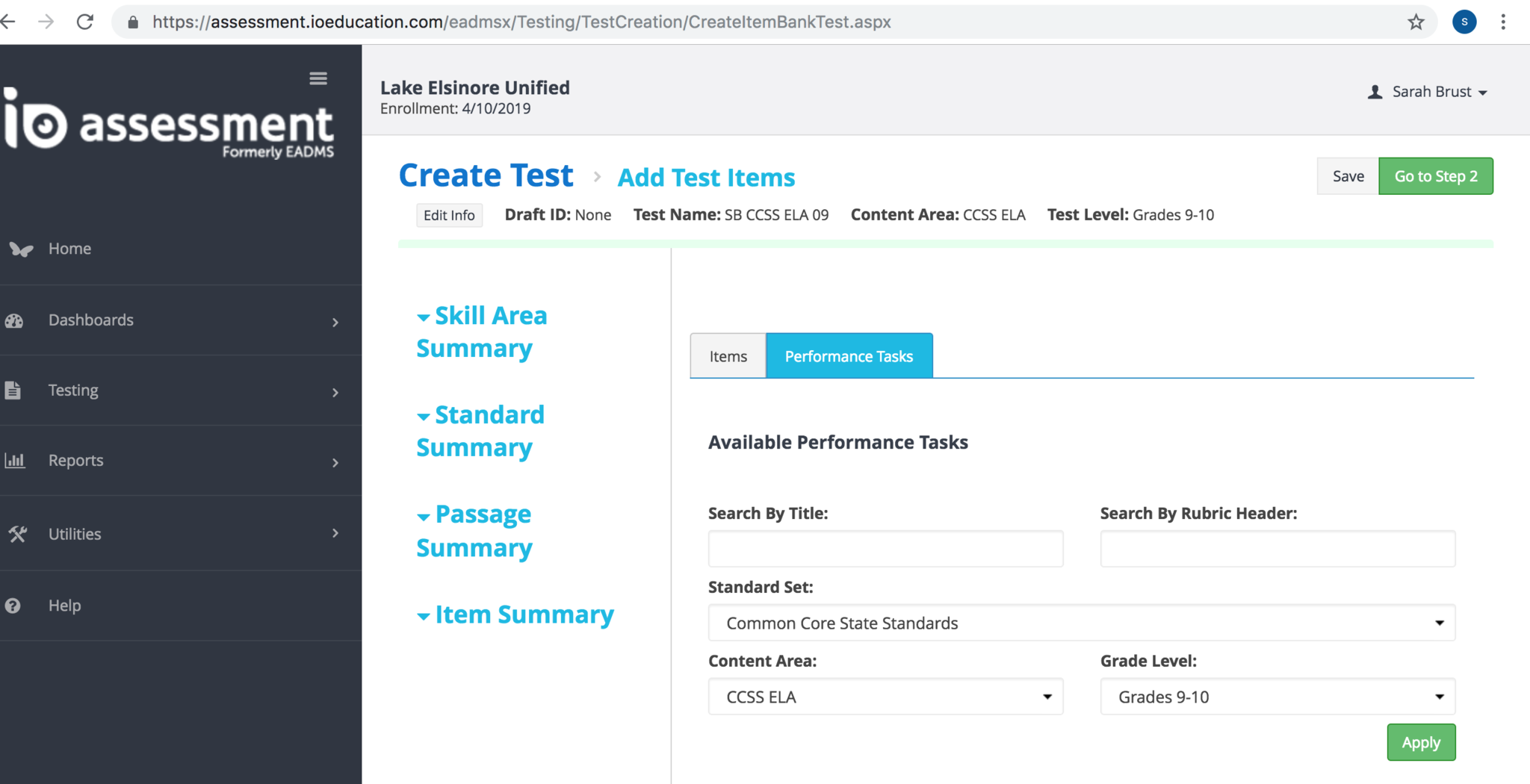Image resolution: width=1530 pixels, height=784 pixels.
Task: Click the Utilities tools icon
Action: (17, 534)
